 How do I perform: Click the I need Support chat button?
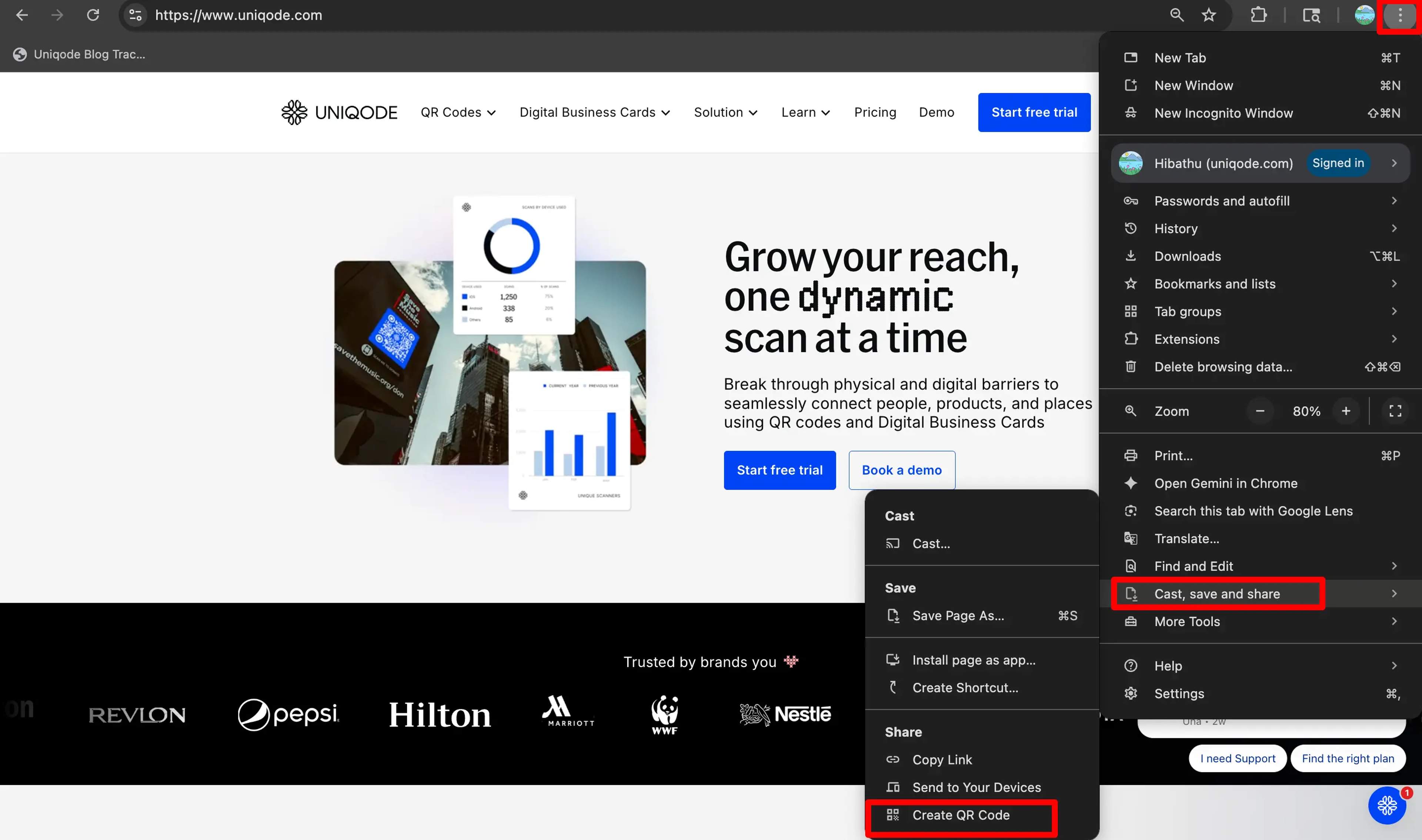1238,759
